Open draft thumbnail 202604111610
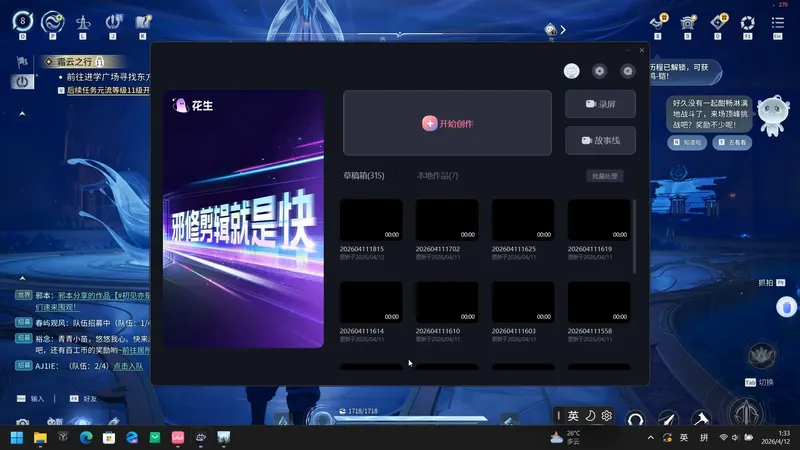Image resolution: width=800 pixels, height=450 pixels. 447,302
